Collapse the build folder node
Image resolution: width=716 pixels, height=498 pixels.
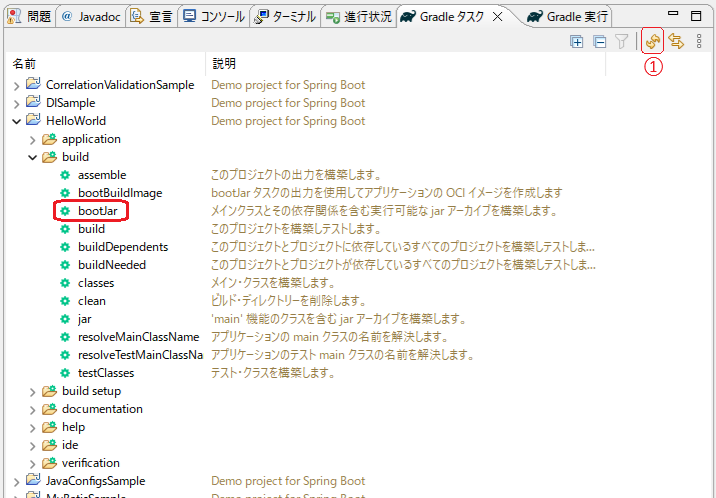[x=32, y=157]
